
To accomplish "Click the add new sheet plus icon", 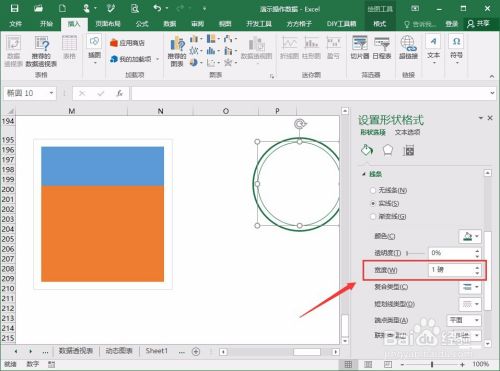I will pyautogui.click(x=196, y=351).
